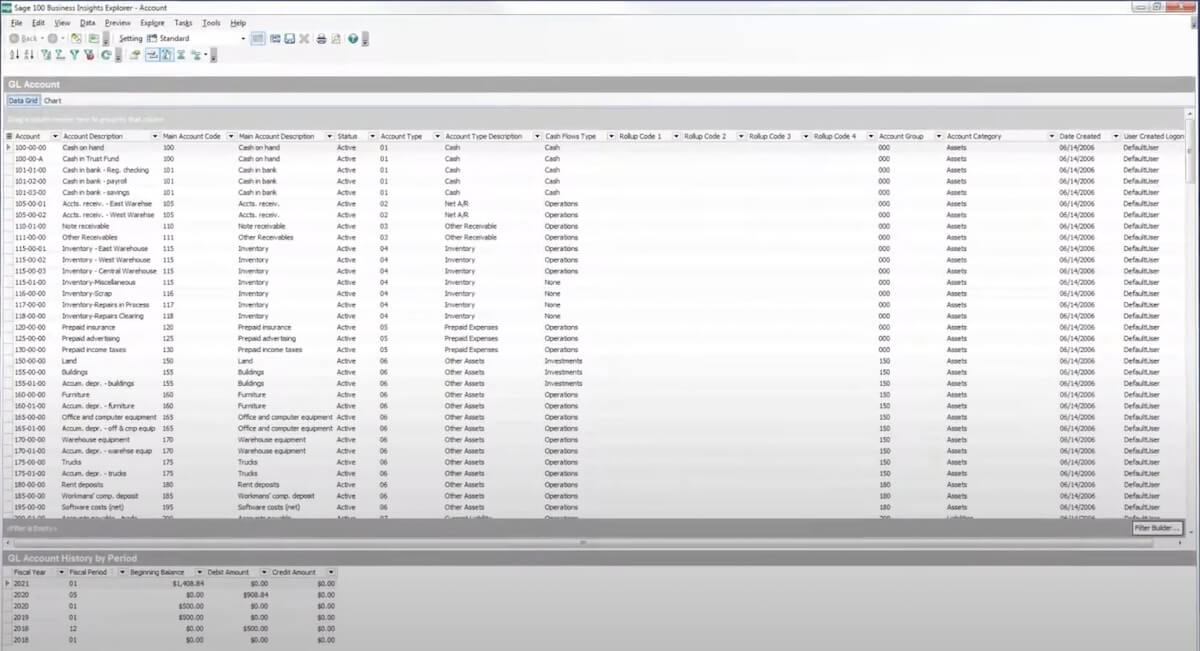Image resolution: width=1200 pixels, height=651 pixels.
Task: Open the Tasks menu
Action: point(184,22)
